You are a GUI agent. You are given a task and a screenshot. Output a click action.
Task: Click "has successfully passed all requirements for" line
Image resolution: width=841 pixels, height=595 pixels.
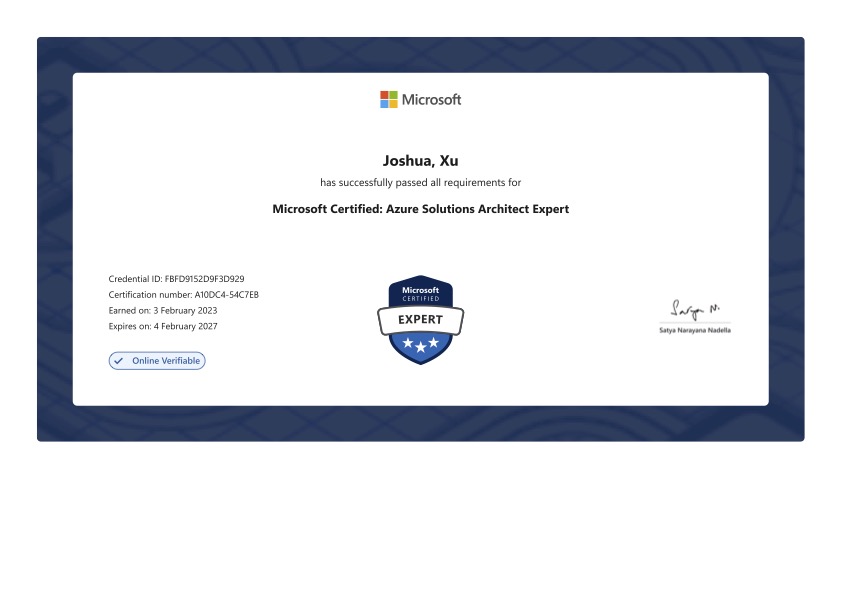(420, 182)
